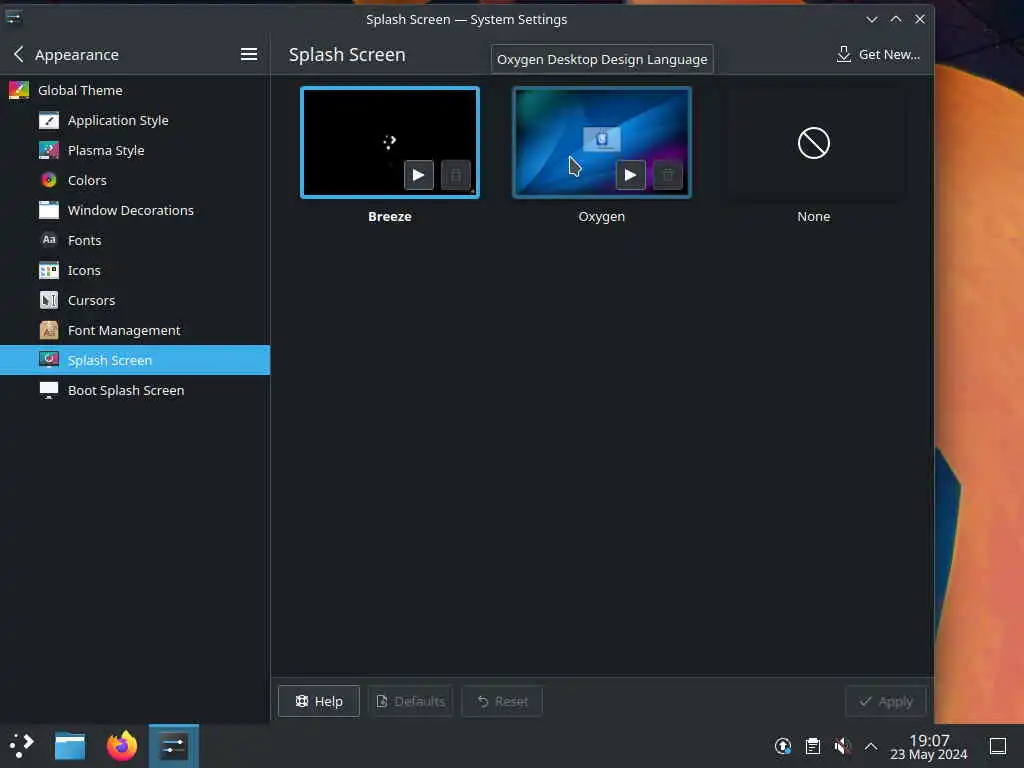Click the muted volume tray icon
This screenshot has height=768, width=1024.
click(x=842, y=746)
